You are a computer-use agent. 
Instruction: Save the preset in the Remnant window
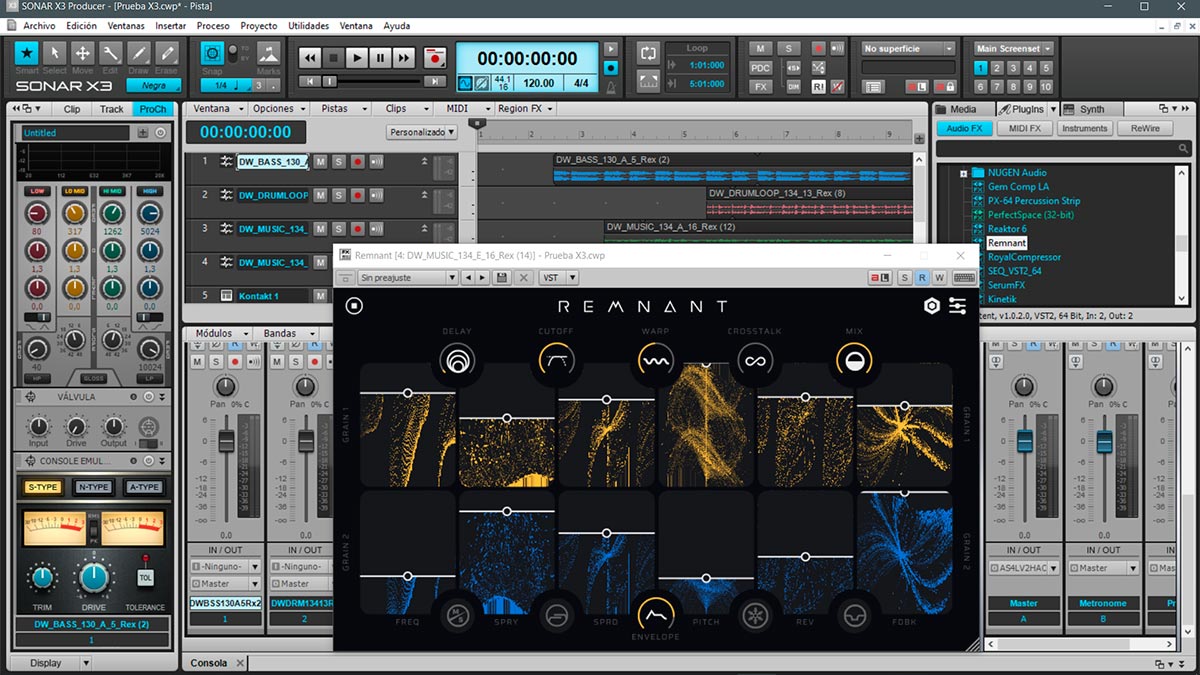point(502,277)
